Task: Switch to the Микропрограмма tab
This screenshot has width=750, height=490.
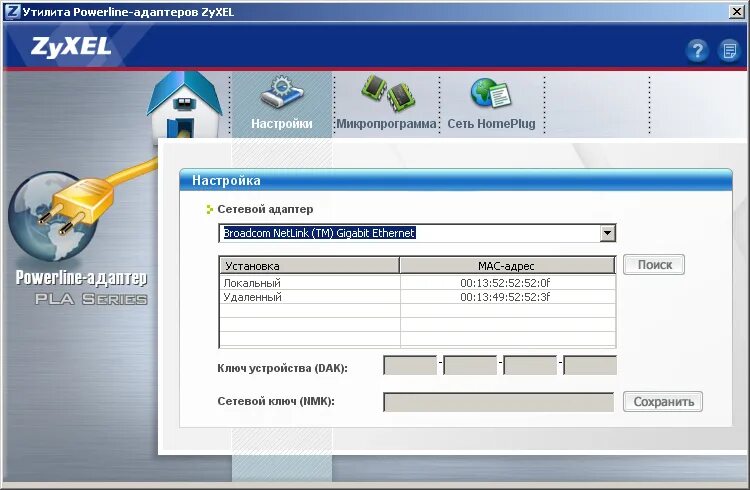Action: pyautogui.click(x=386, y=105)
